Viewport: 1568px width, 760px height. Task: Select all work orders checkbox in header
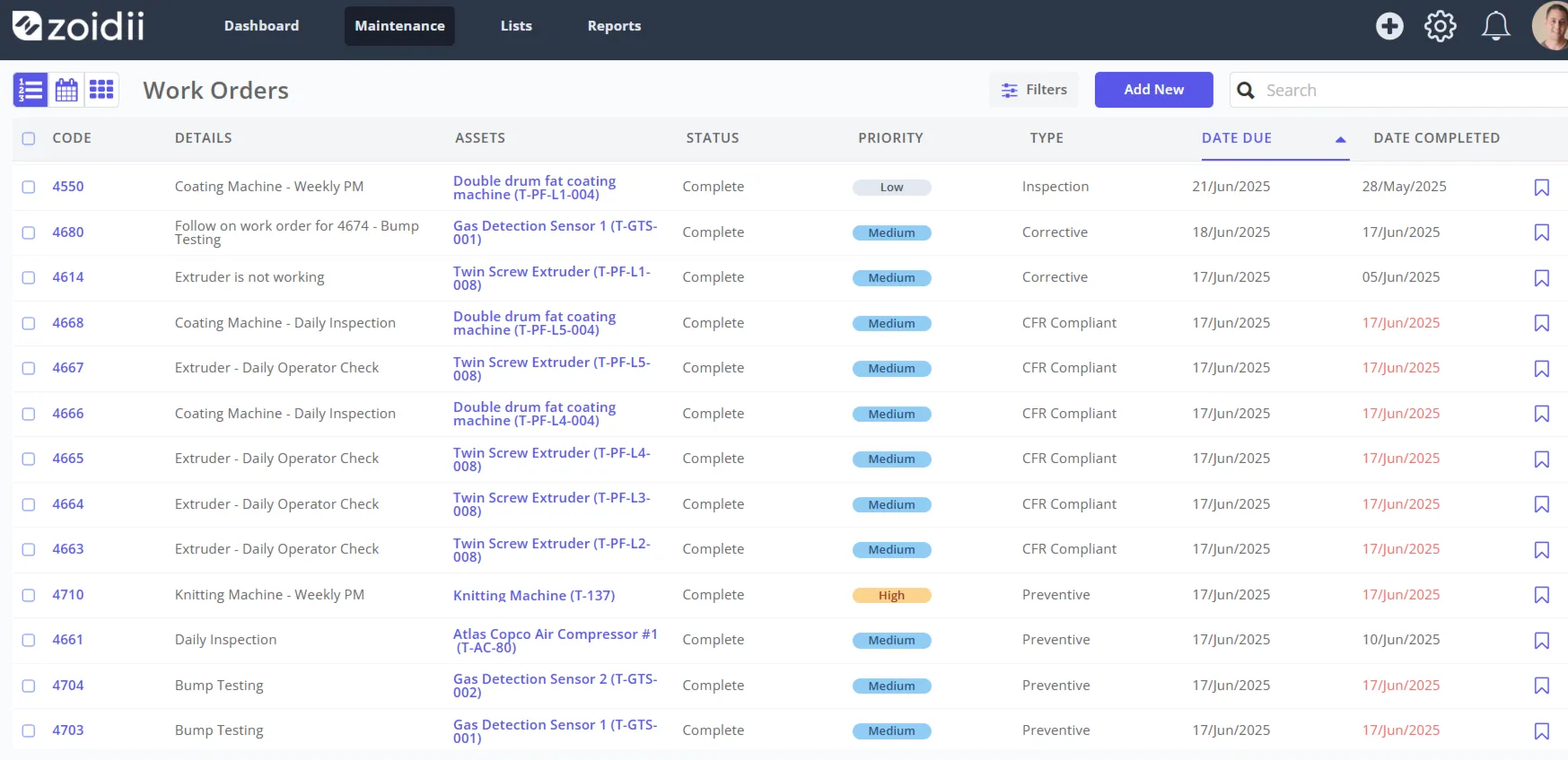29,138
